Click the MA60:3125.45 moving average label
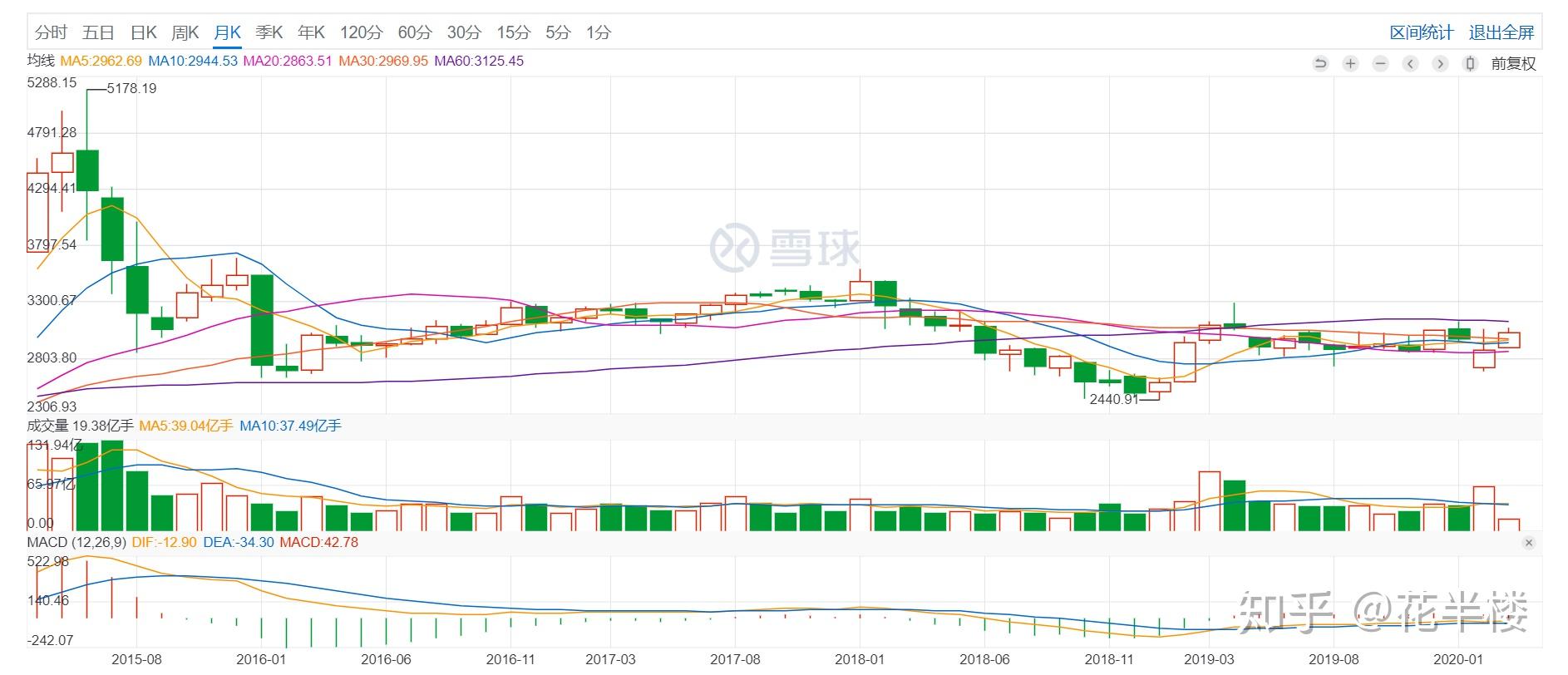Screen dimensions: 1568x675 click(x=479, y=61)
